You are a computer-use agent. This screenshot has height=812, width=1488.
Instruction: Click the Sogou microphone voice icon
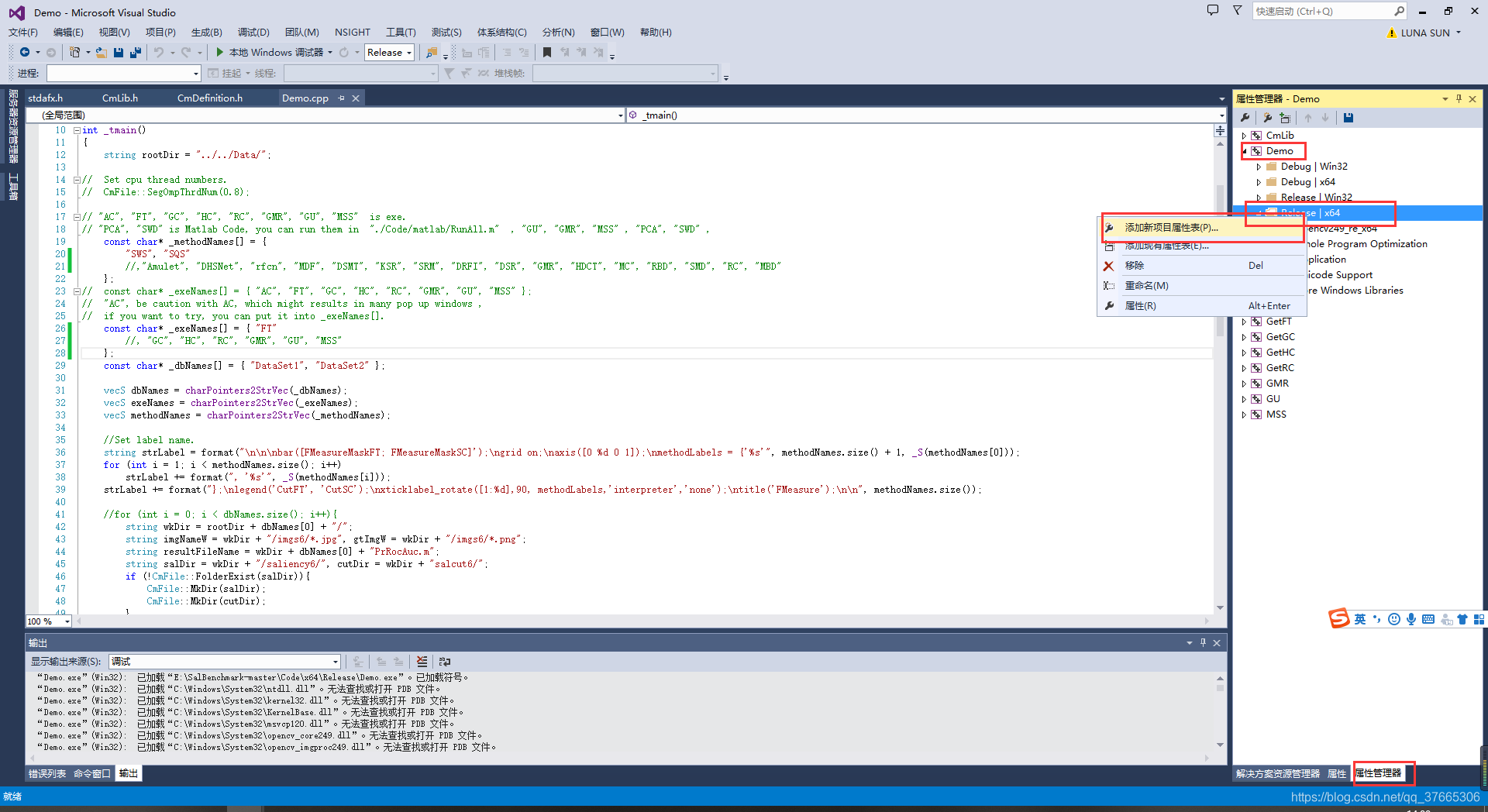click(x=1411, y=619)
